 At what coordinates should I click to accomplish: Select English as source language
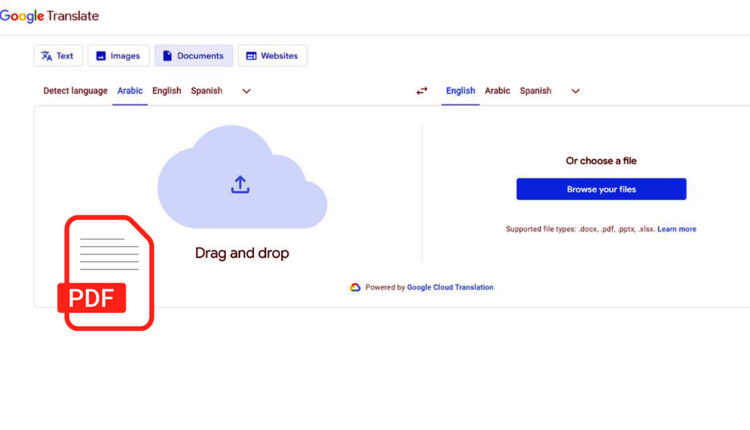[167, 91]
